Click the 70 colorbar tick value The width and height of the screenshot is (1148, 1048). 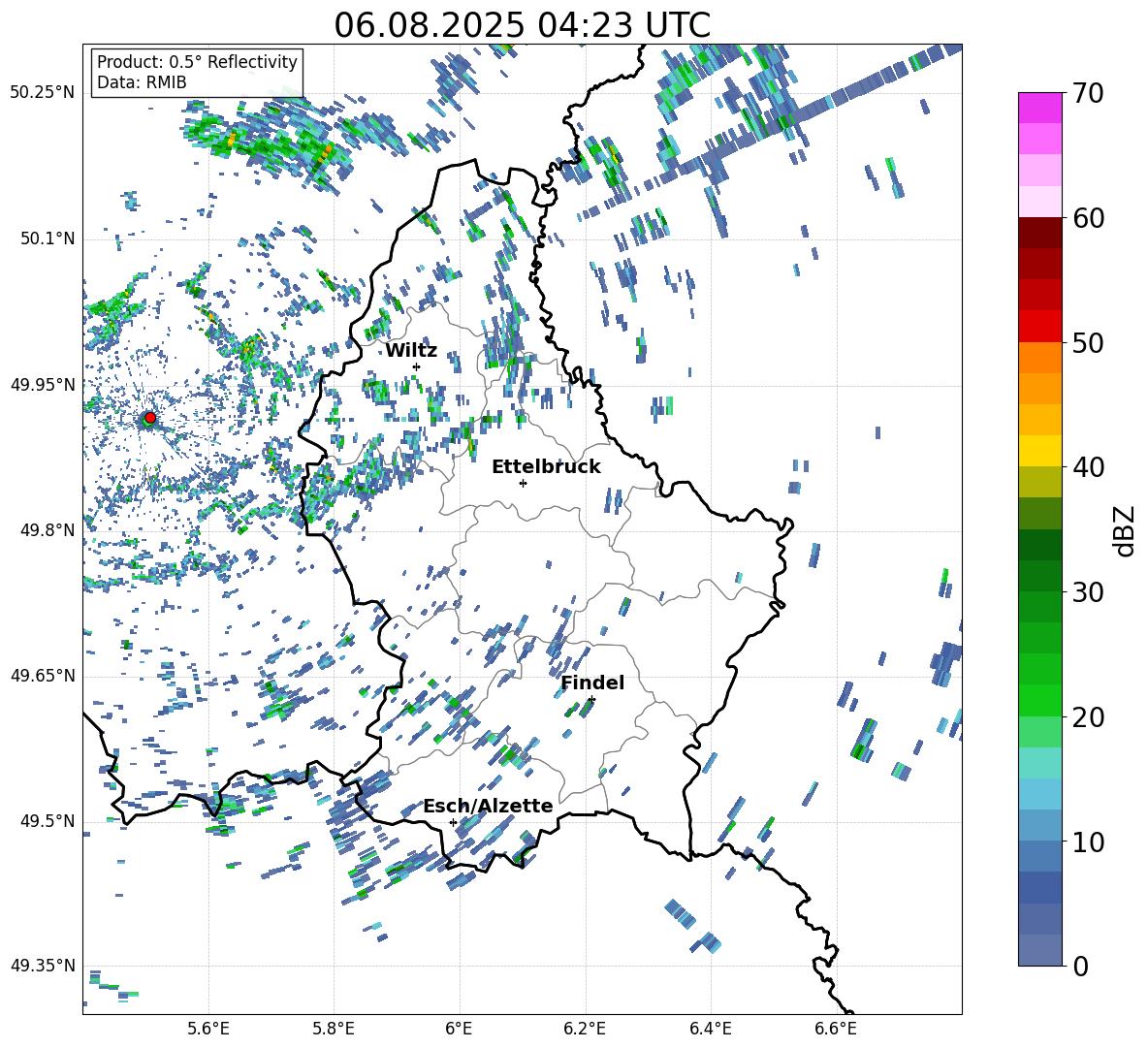pyautogui.click(x=1088, y=93)
